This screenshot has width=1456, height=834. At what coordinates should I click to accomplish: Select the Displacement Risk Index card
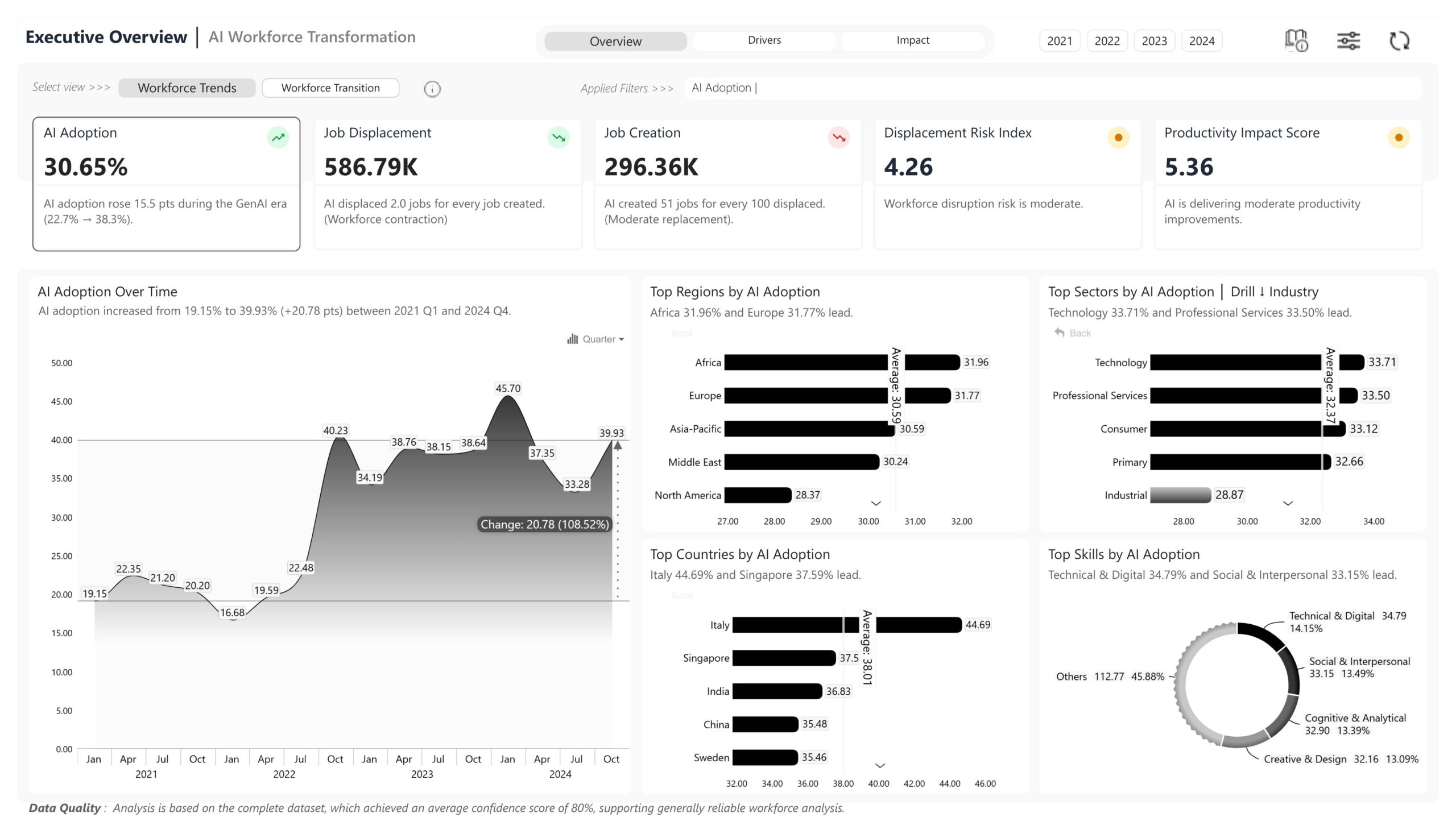pos(1007,184)
